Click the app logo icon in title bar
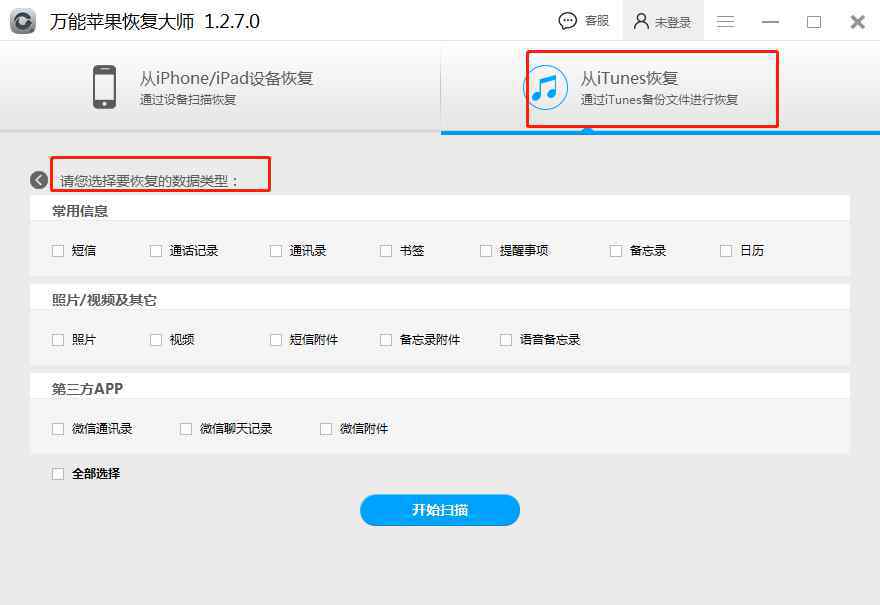 tap(22, 21)
